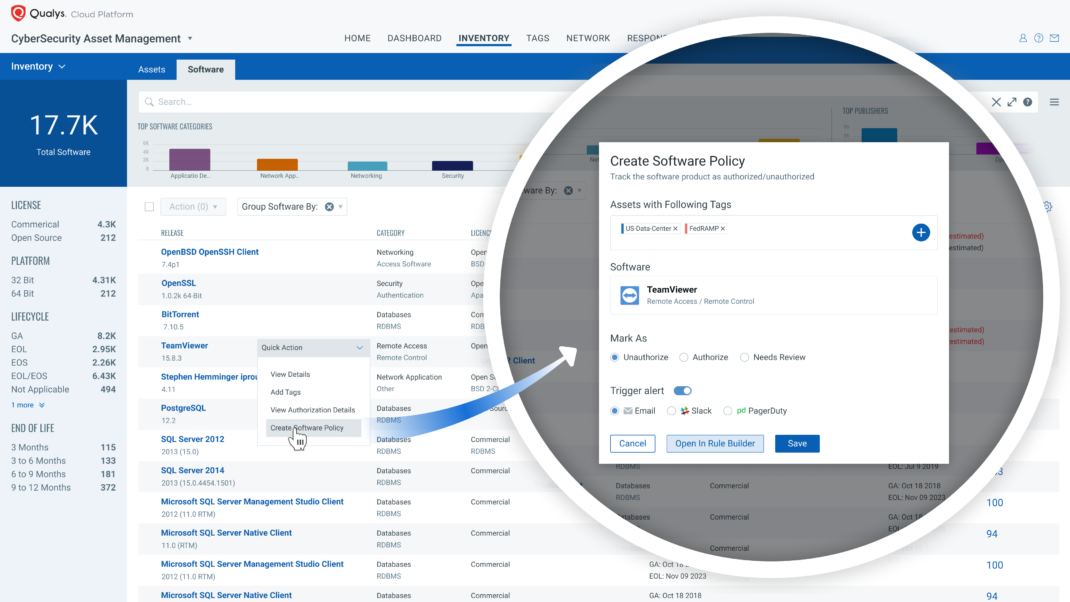Toggle the Trigger alert switch
Image resolution: width=1070 pixels, height=602 pixels.
click(682, 391)
